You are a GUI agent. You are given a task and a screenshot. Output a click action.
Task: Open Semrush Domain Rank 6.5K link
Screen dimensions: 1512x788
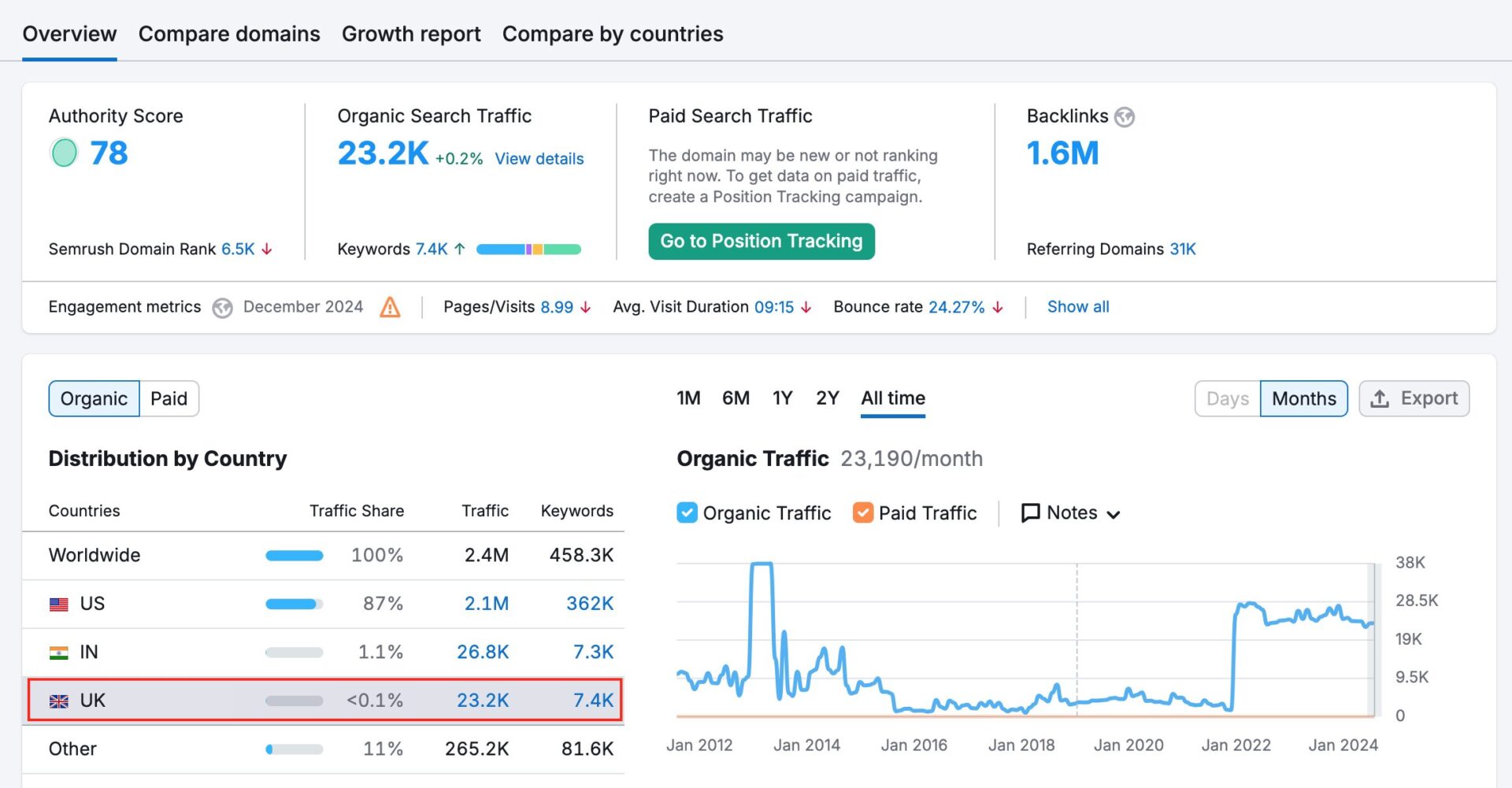[x=238, y=249]
